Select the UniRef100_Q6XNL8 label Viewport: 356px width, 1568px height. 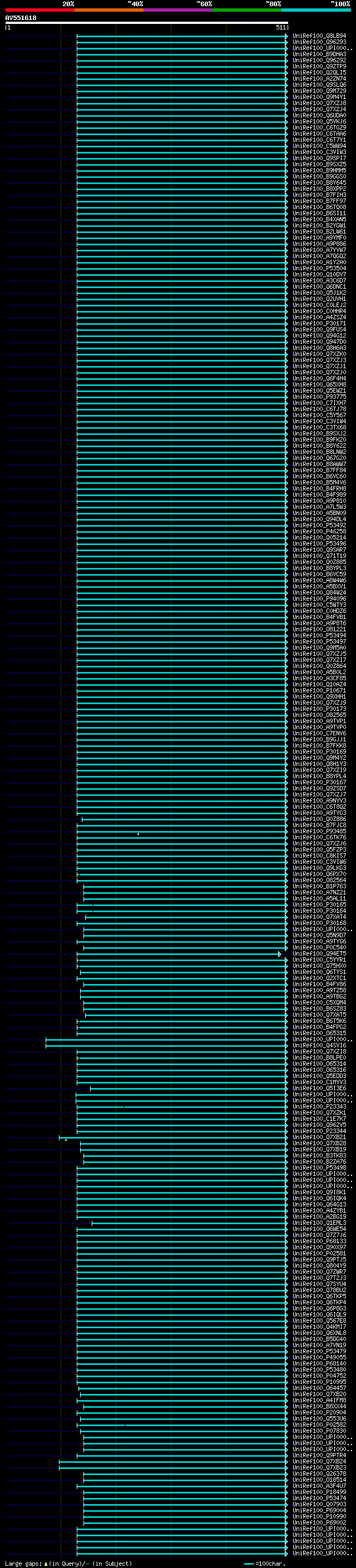[x=319, y=1332]
